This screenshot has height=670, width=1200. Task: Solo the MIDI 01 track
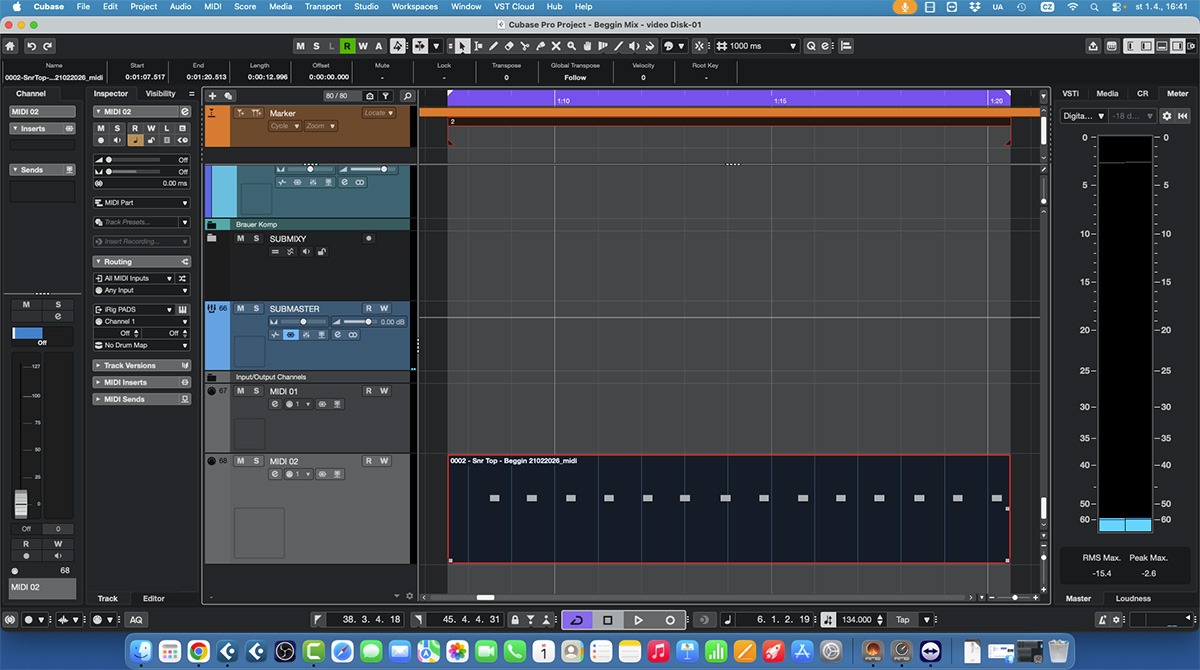pos(256,391)
